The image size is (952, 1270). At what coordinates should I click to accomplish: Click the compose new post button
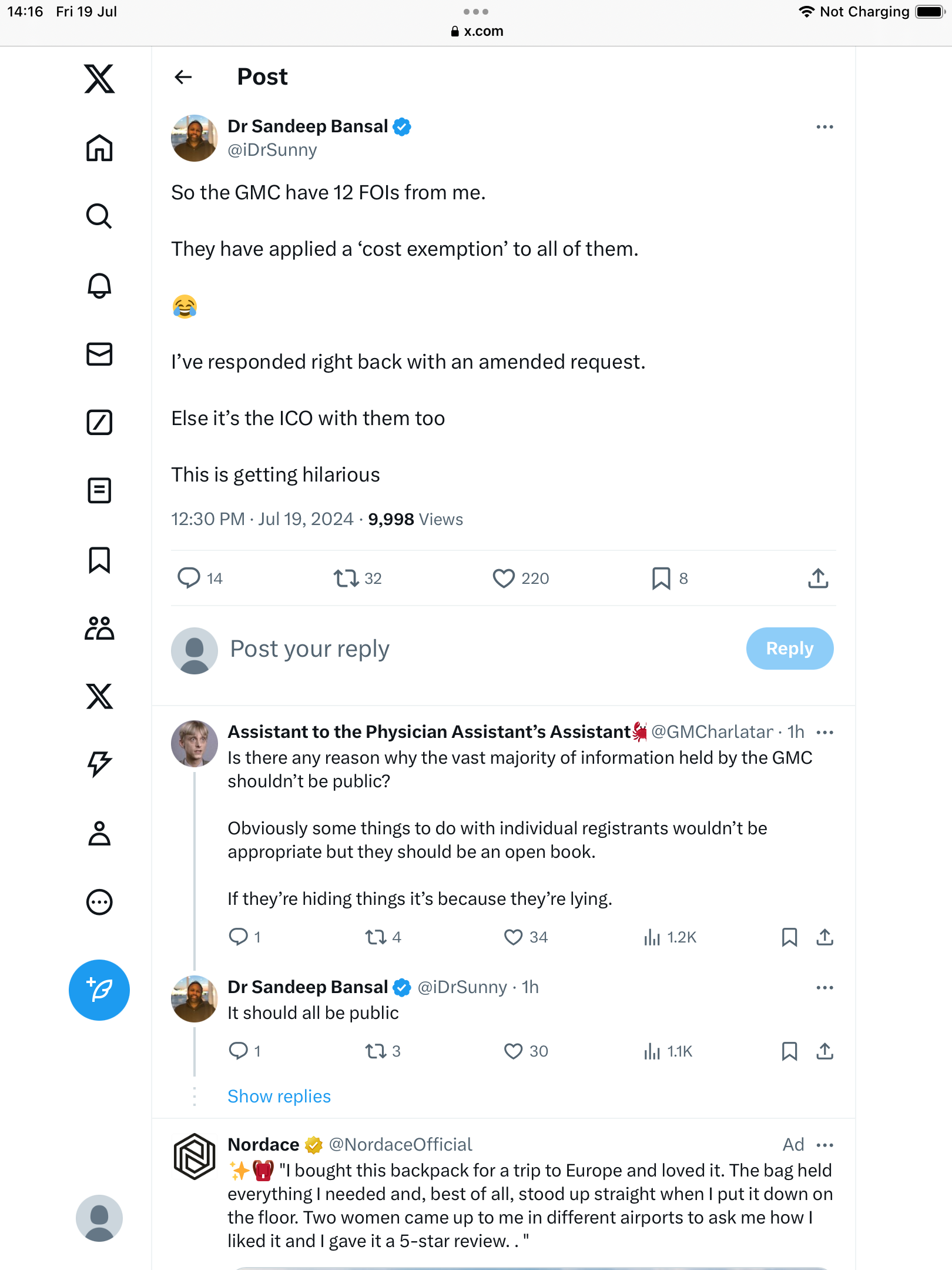click(x=99, y=990)
